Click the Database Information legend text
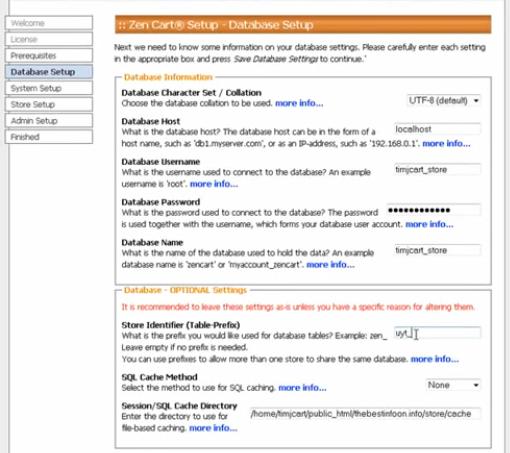510x453 pixels. pyautogui.click(x=168, y=77)
